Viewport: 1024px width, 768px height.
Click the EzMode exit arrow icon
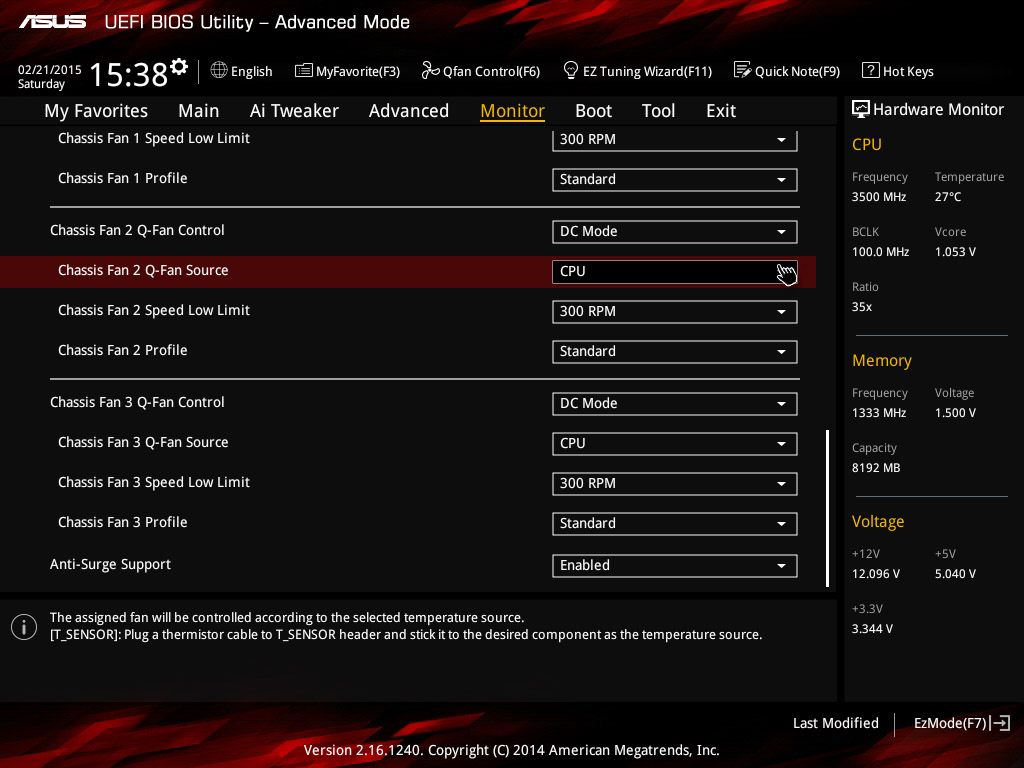point(1000,723)
